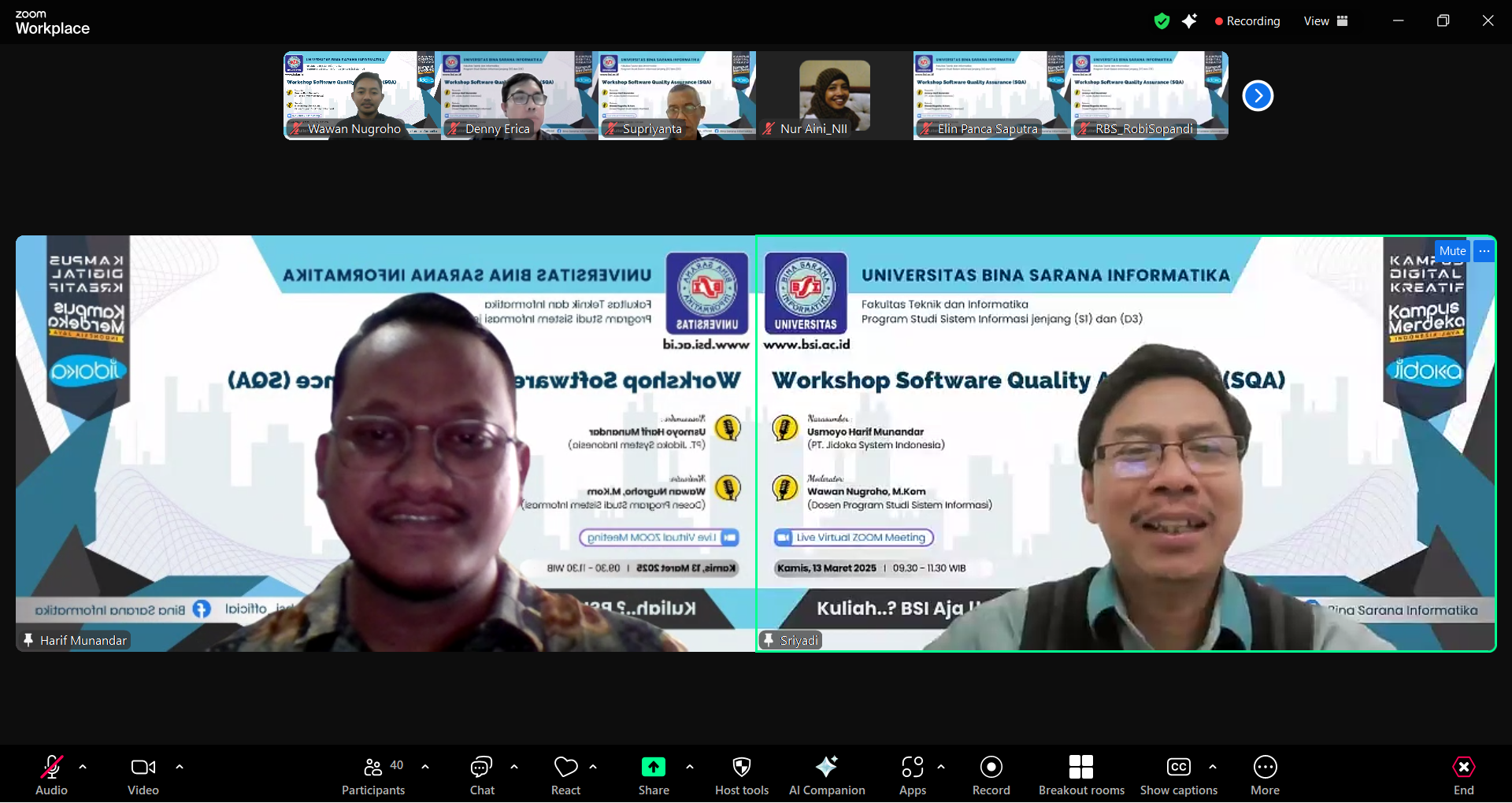Viewport: 1512px width, 803px height.
Task: Select Denny Erica's video thumbnail
Action: [x=520, y=95]
